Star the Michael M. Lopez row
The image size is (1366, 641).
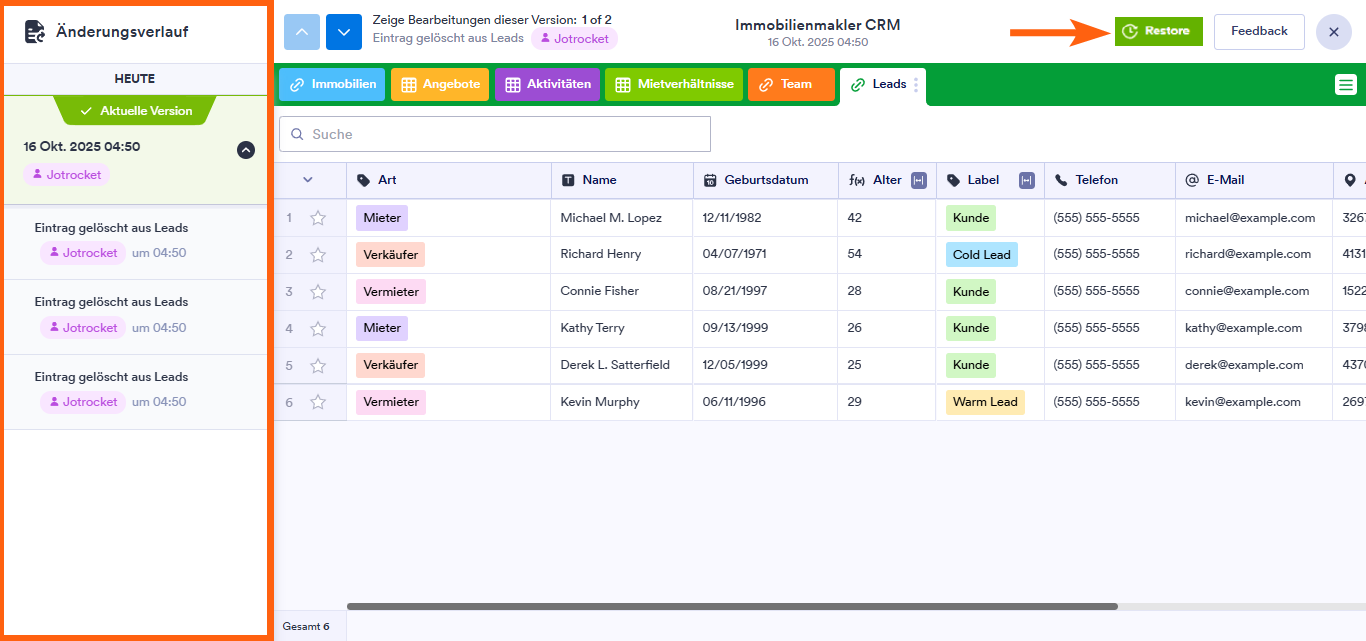point(318,218)
